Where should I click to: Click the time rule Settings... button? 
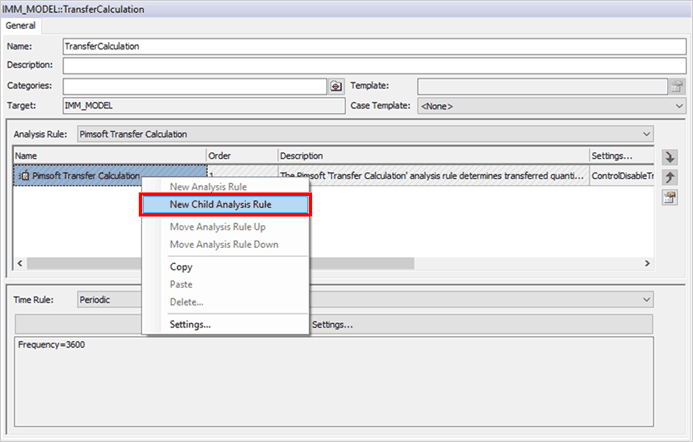pos(333,324)
